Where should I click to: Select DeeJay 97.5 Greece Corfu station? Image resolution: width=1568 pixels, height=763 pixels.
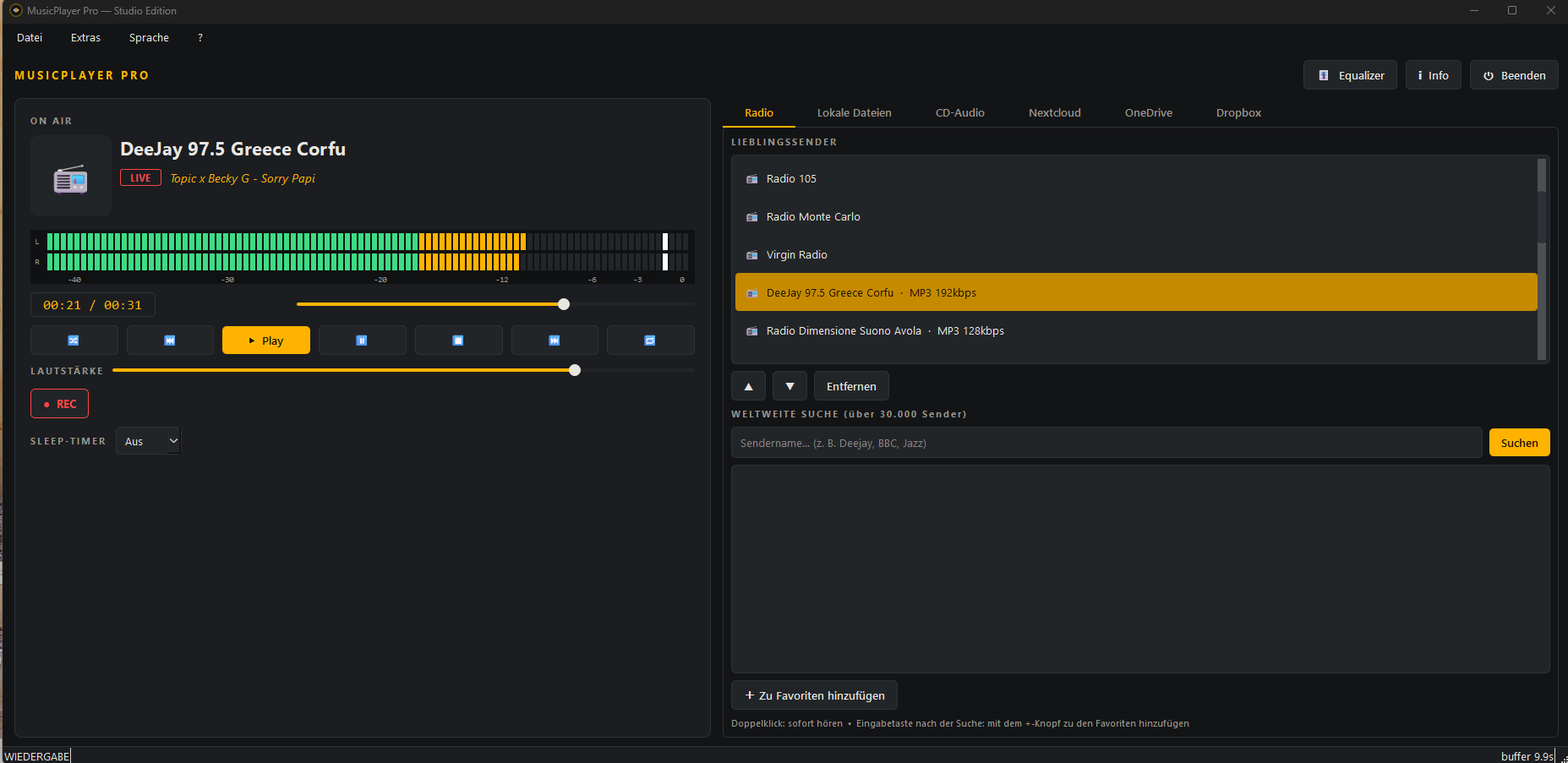coord(1136,292)
